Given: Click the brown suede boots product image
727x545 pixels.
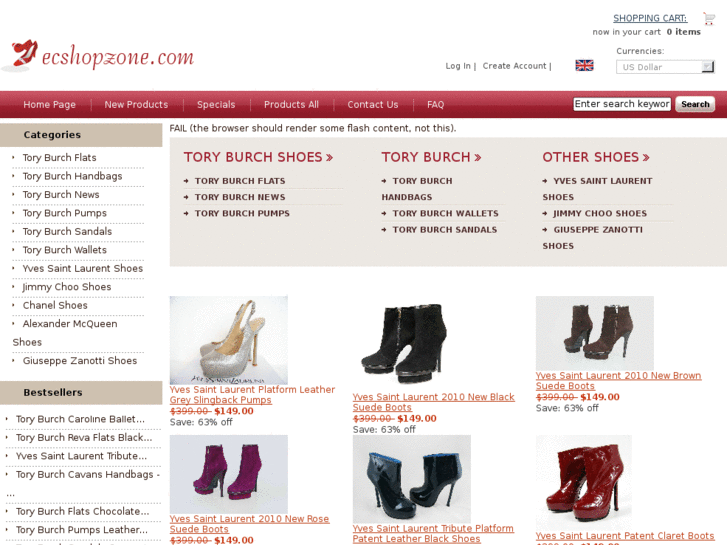Looking at the screenshot, I should (x=595, y=333).
